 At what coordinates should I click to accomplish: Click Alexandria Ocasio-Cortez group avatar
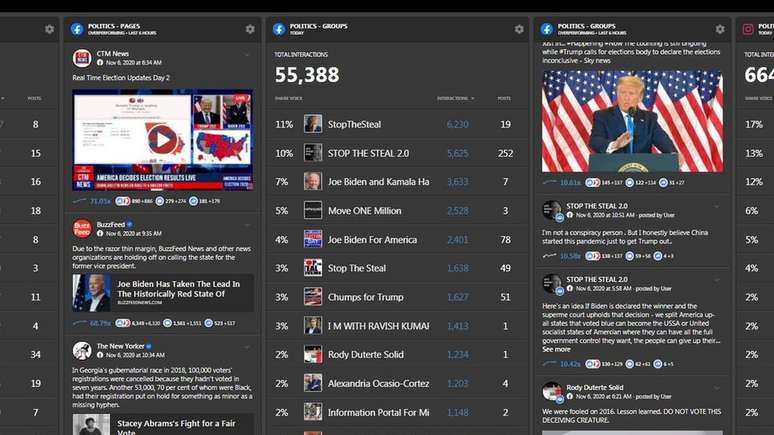[313, 383]
